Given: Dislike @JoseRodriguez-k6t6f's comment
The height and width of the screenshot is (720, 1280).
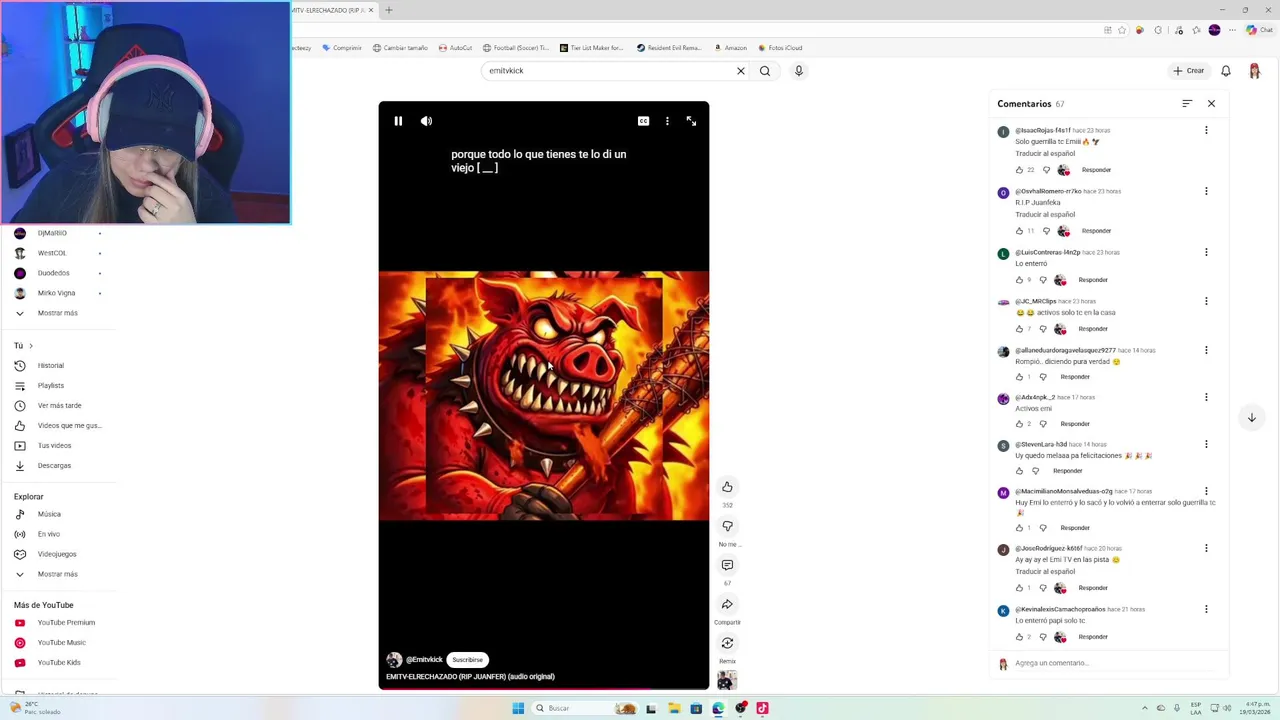Looking at the screenshot, I should [x=1043, y=588].
